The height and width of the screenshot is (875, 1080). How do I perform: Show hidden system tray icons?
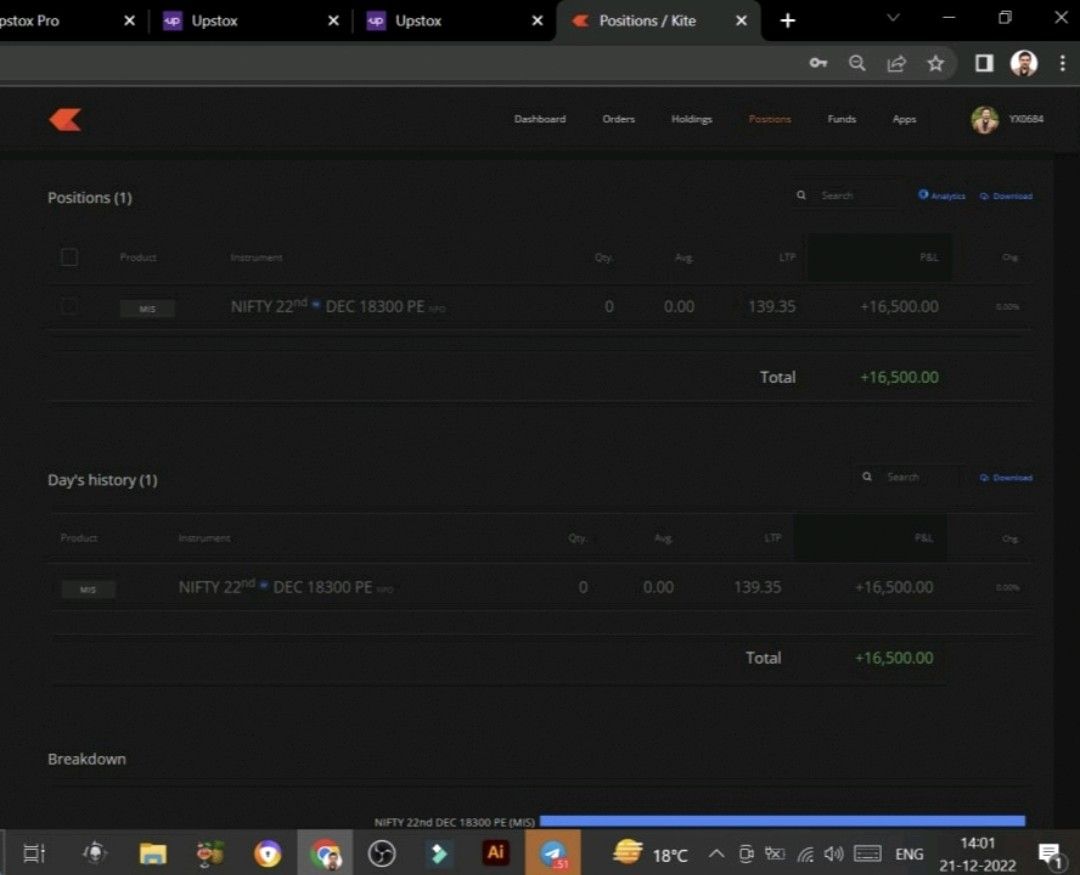coord(716,854)
